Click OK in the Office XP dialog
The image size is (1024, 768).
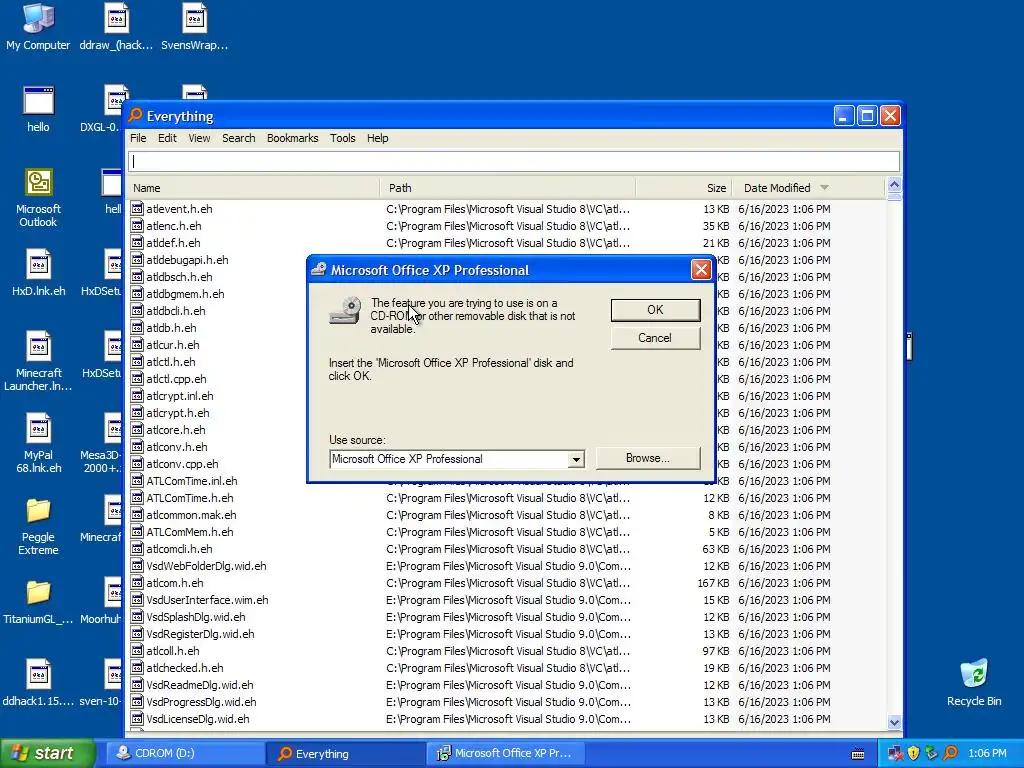(655, 310)
